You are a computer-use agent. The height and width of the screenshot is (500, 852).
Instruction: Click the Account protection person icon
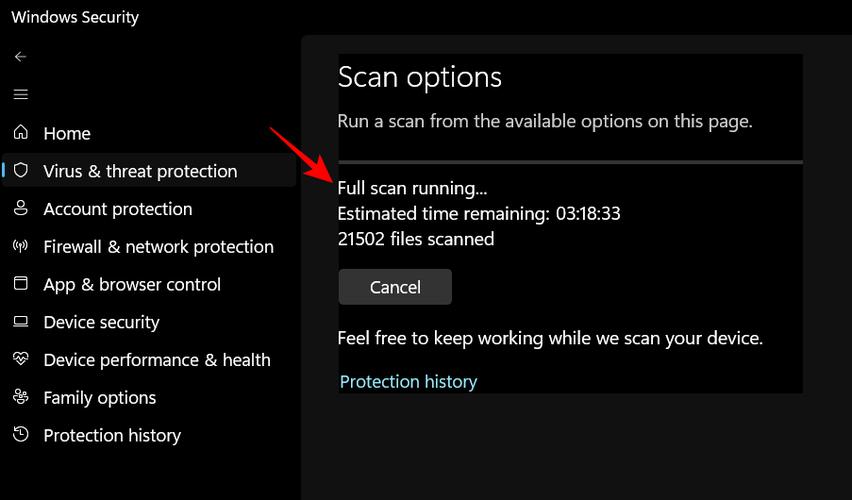point(21,208)
